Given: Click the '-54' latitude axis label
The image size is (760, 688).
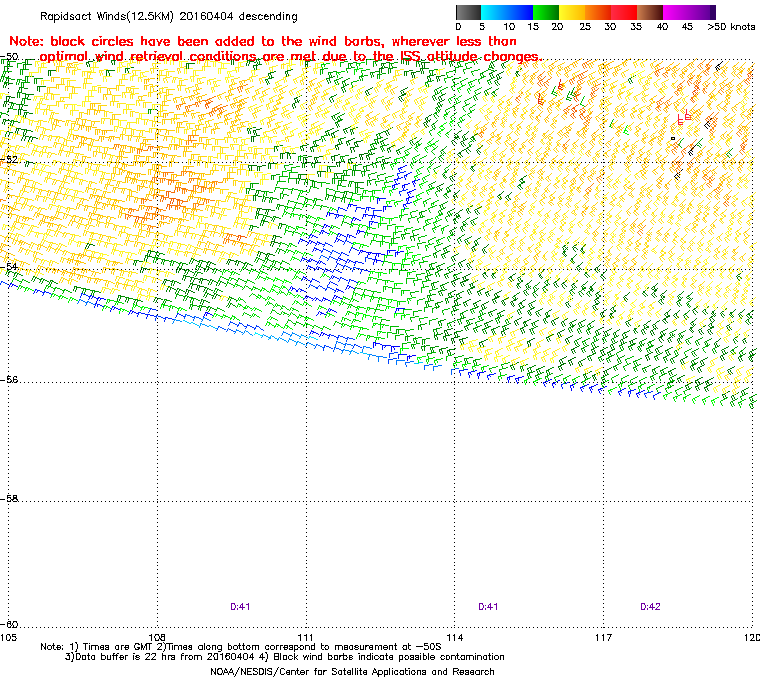Looking at the screenshot, I should click(9, 267).
